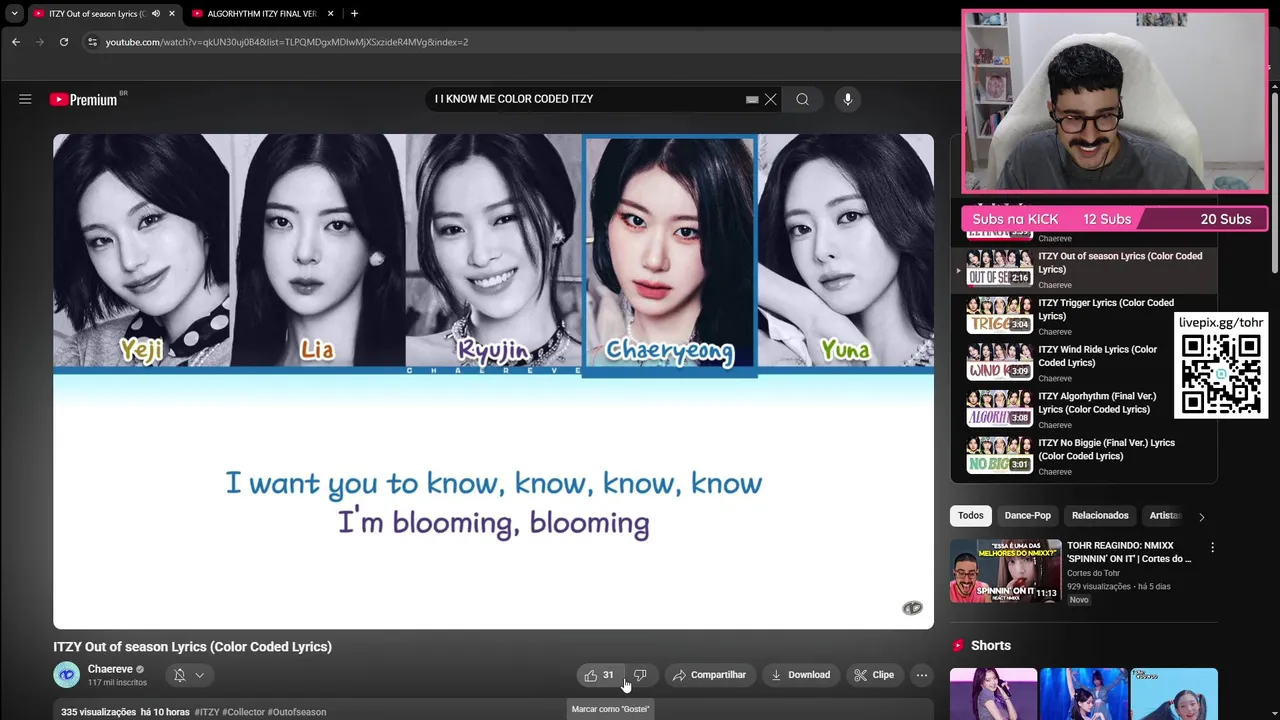Viewport: 1280px width, 720px height.
Task: Like the video with thumbs up
Action: click(x=599, y=675)
